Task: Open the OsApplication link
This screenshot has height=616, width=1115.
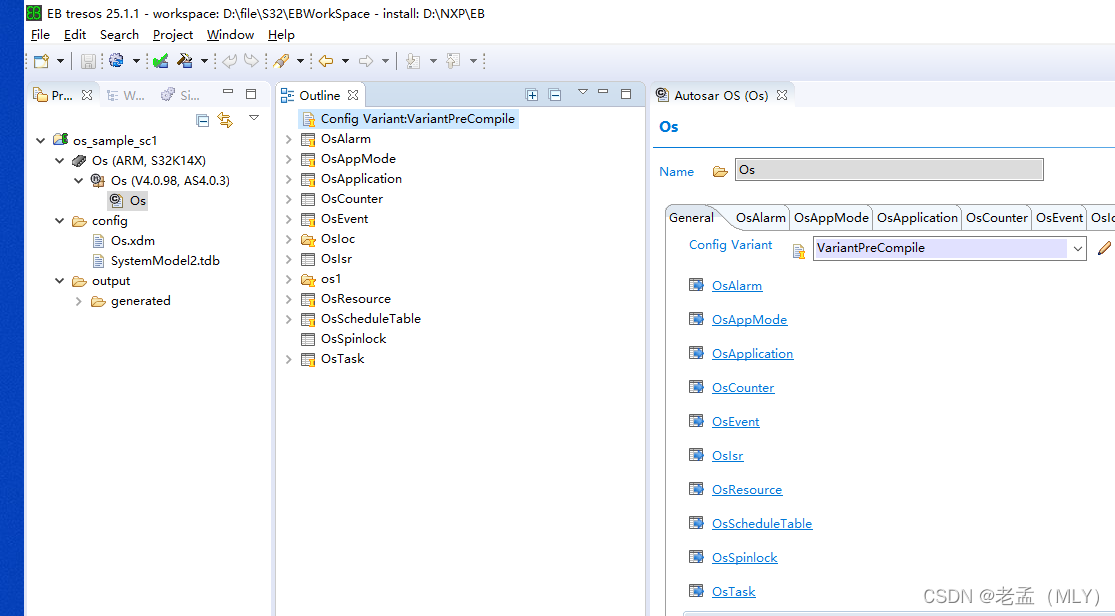Action: coord(752,354)
